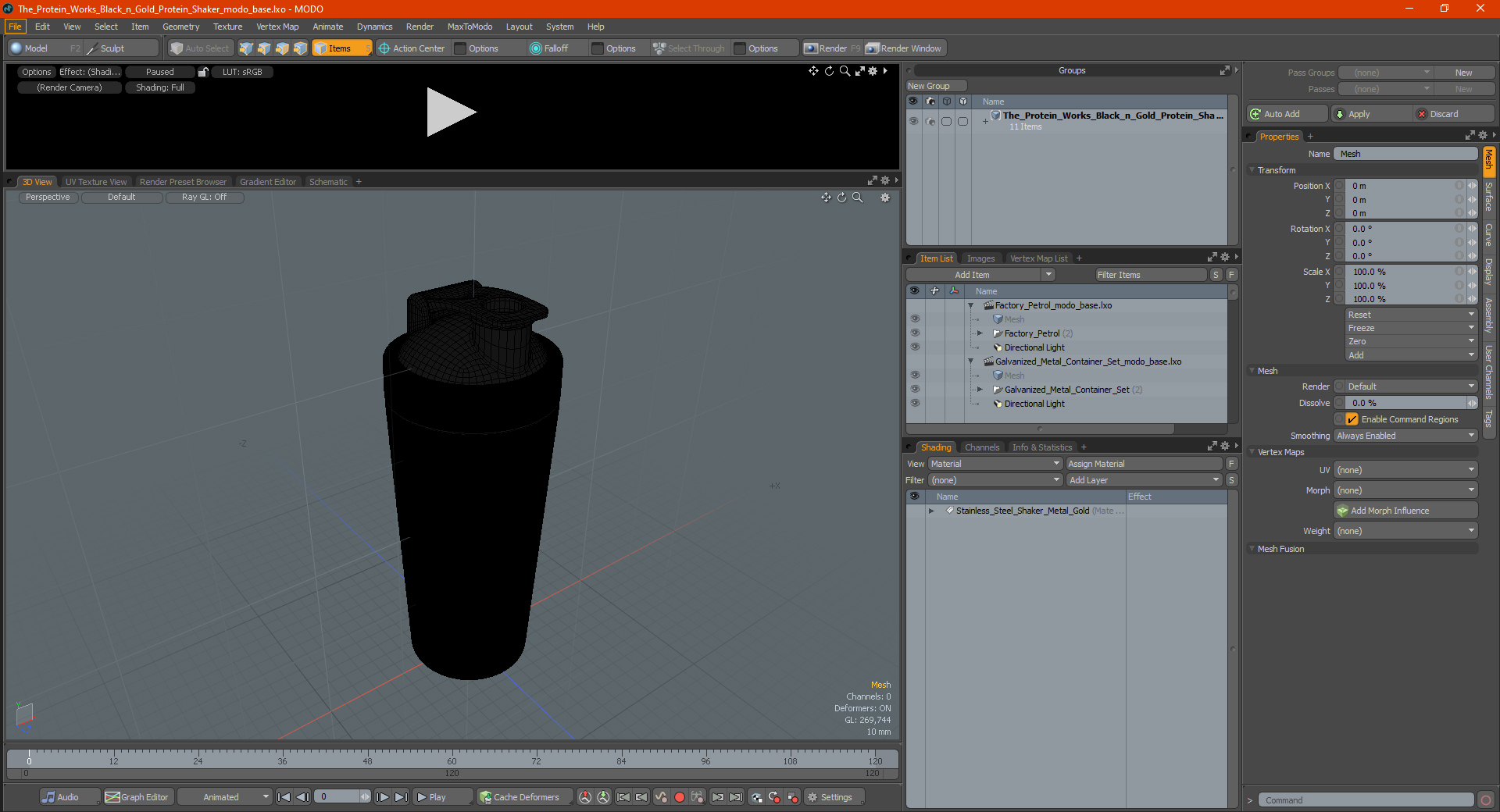
Task: Open Smoothing Always Enabled dropdown
Action: coord(1405,436)
